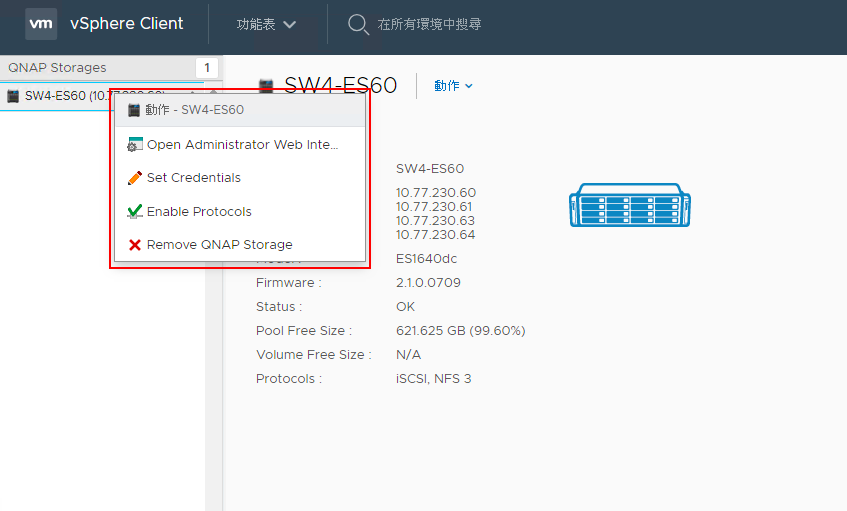
Task: Open the 功能表 dropdown menu
Action: 266,24
